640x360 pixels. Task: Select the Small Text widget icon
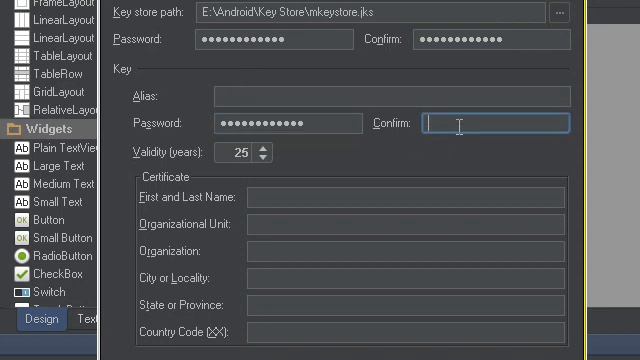coord(22,202)
